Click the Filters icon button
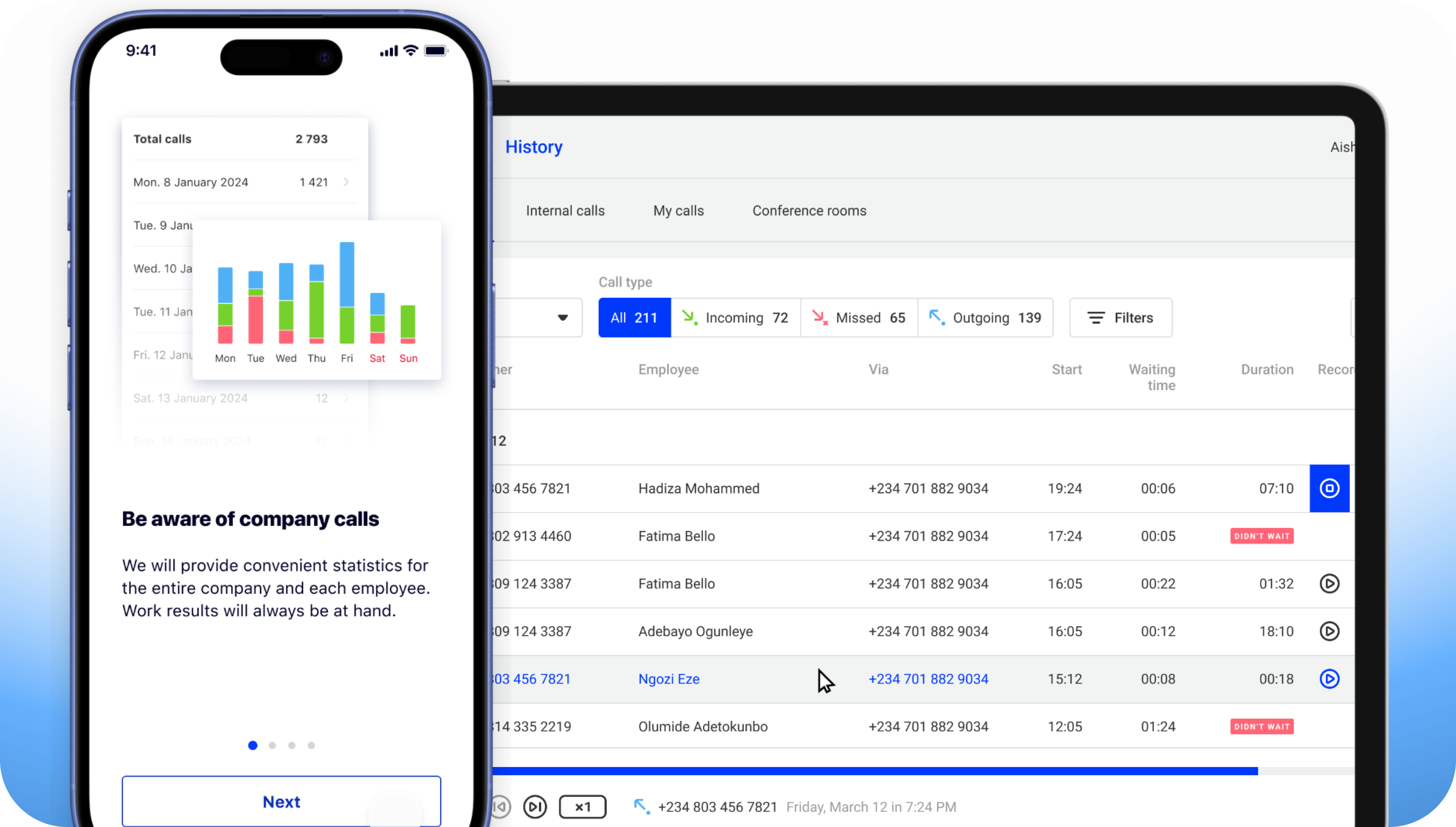Screen dimensions: 1456x827 (x=1097, y=317)
